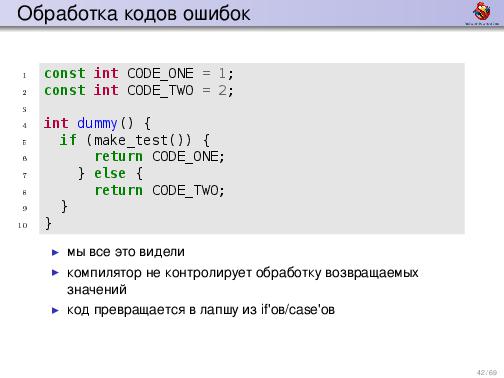Click the bullet arrow before 'компилятор'
Image resolution: width=504 pixels, height=378 pixels.
click(56, 273)
